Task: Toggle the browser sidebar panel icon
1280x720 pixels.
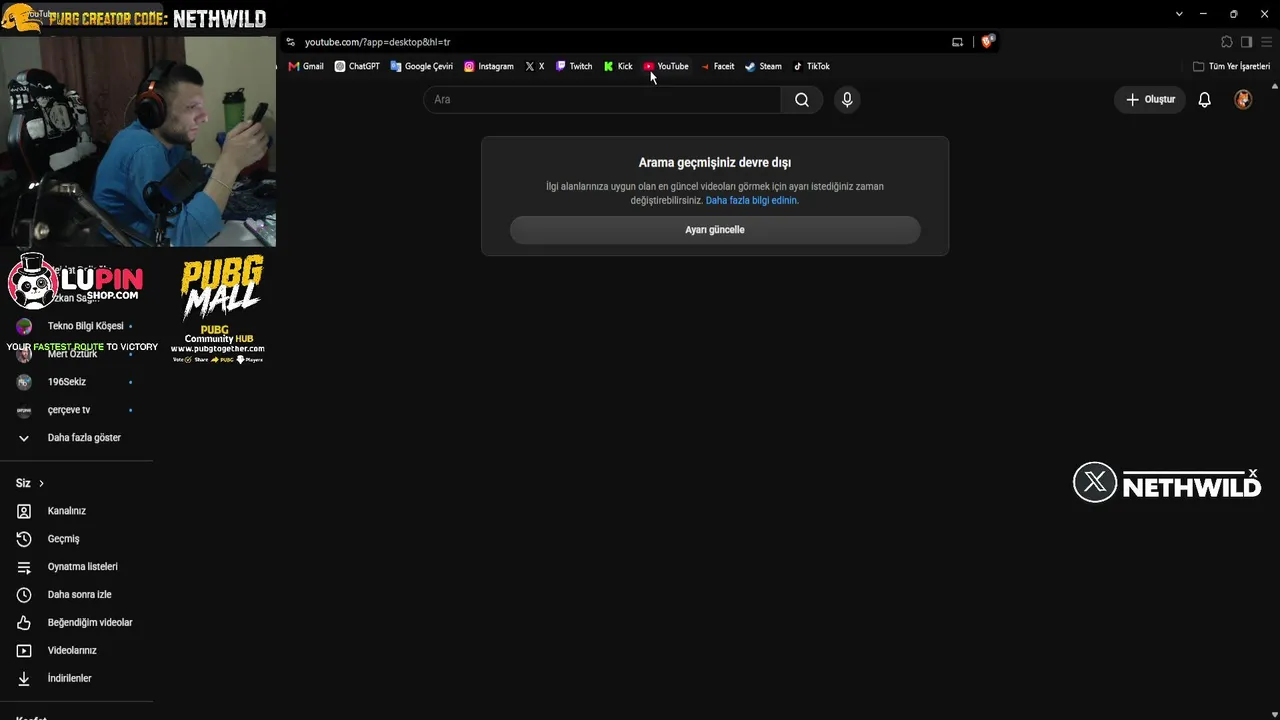Action: pyautogui.click(x=1246, y=42)
